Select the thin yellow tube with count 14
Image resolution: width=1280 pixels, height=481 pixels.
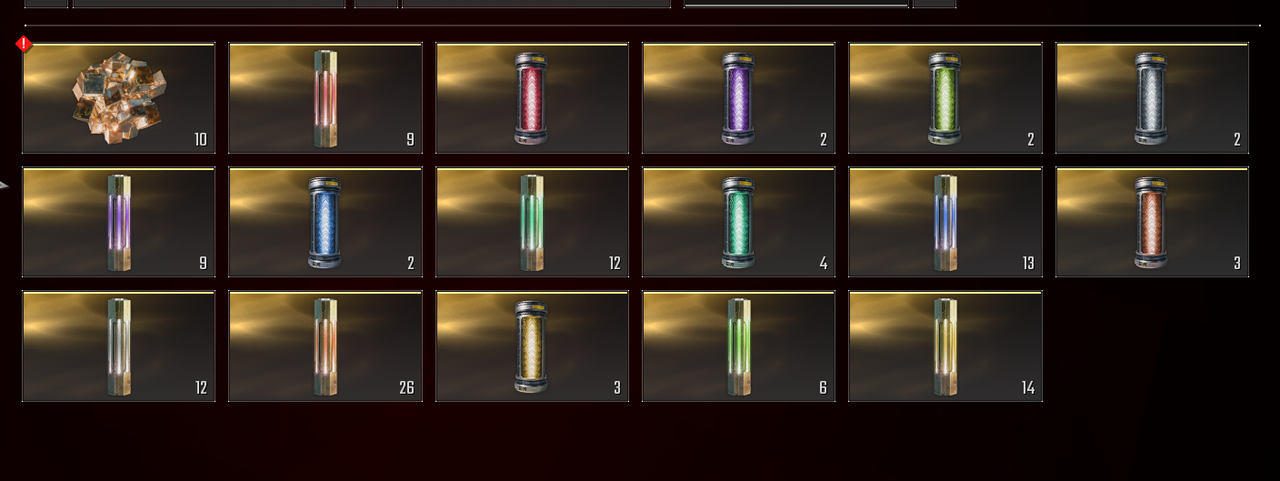(x=945, y=346)
